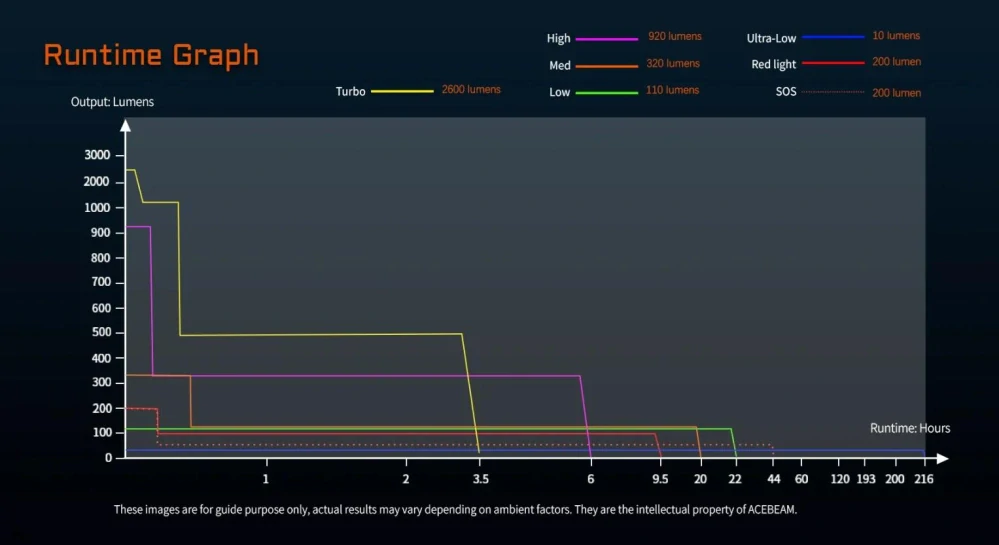Click the dotted SOS legend line
The height and width of the screenshot is (545, 999).
coord(833,92)
